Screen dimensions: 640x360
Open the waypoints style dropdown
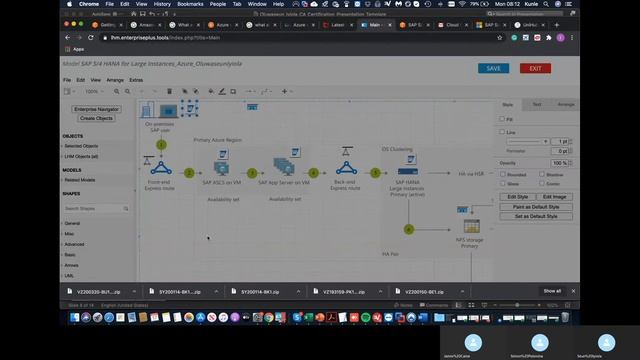coord(266,91)
